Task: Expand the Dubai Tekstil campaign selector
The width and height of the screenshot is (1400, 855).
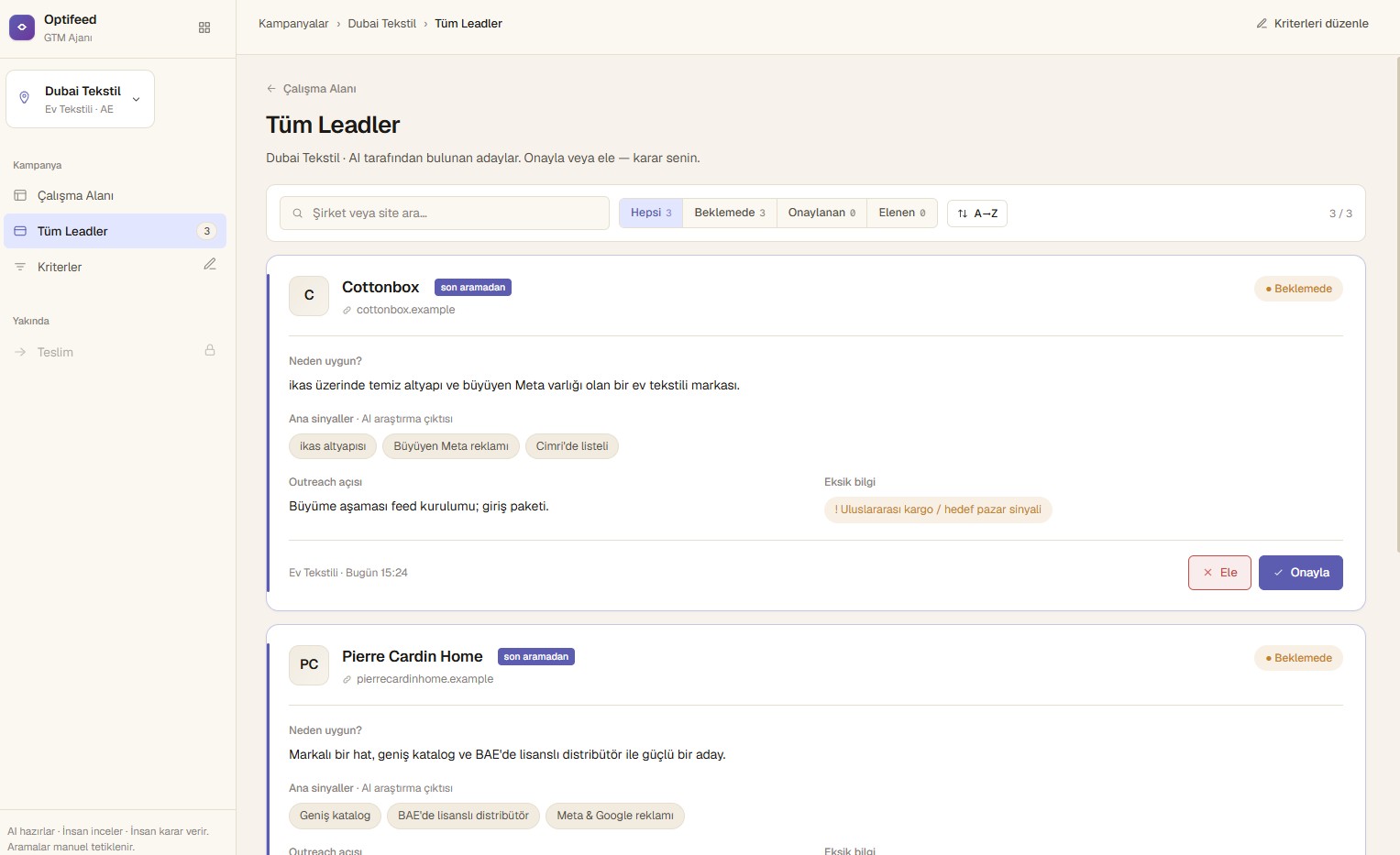Action: (81, 99)
